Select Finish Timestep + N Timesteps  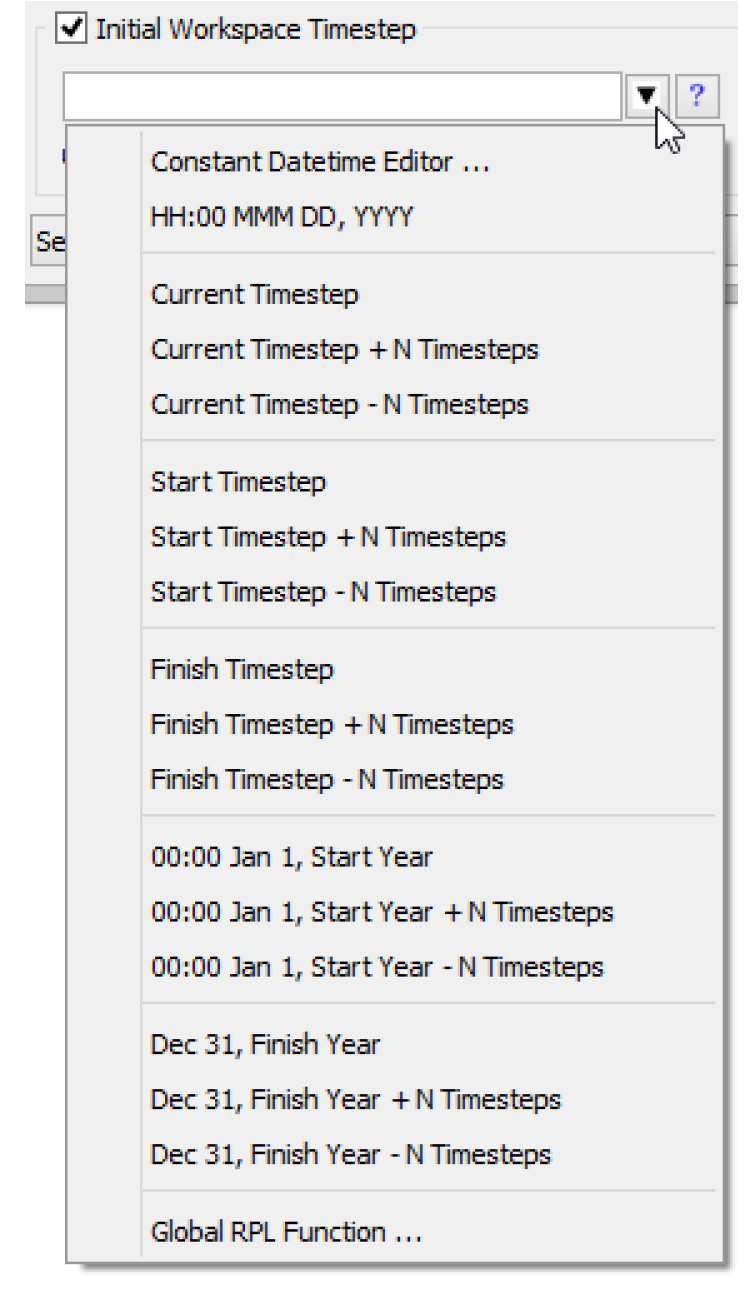332,724
